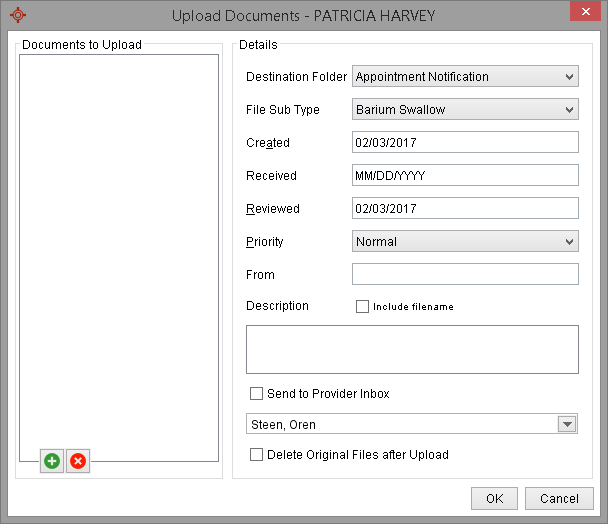Click the Description text area
Viewport: 608px width, 524px height.
click(412, 349)
